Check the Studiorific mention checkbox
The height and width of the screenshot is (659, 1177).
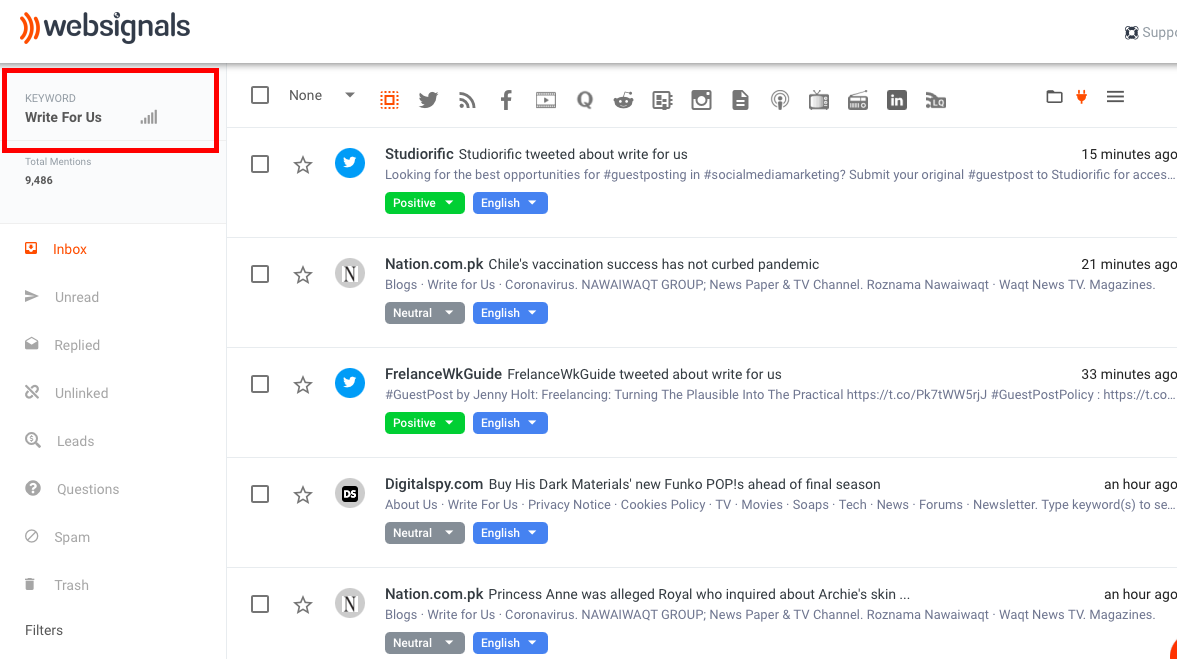260,164
